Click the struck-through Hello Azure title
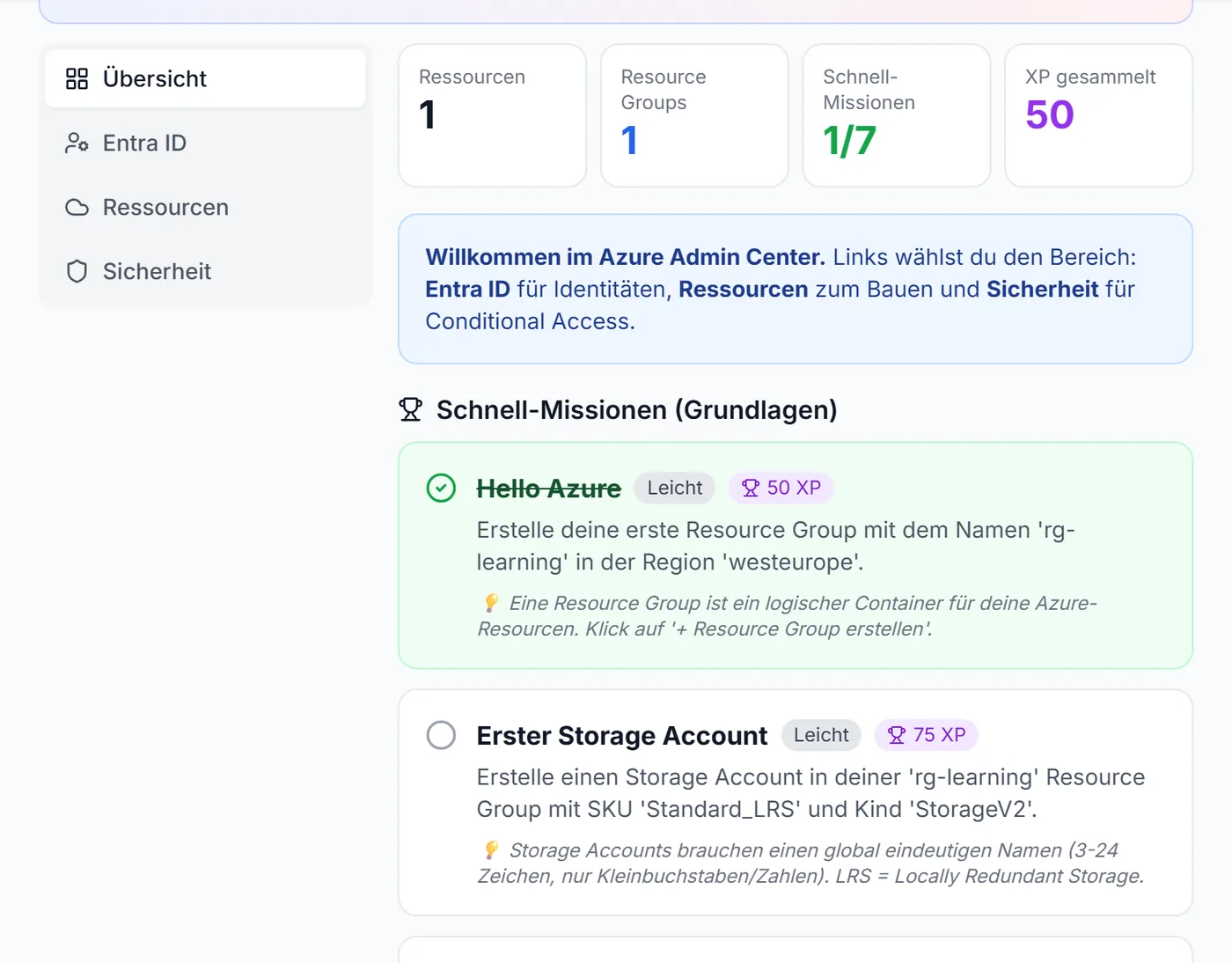 [x=549, y=489]
